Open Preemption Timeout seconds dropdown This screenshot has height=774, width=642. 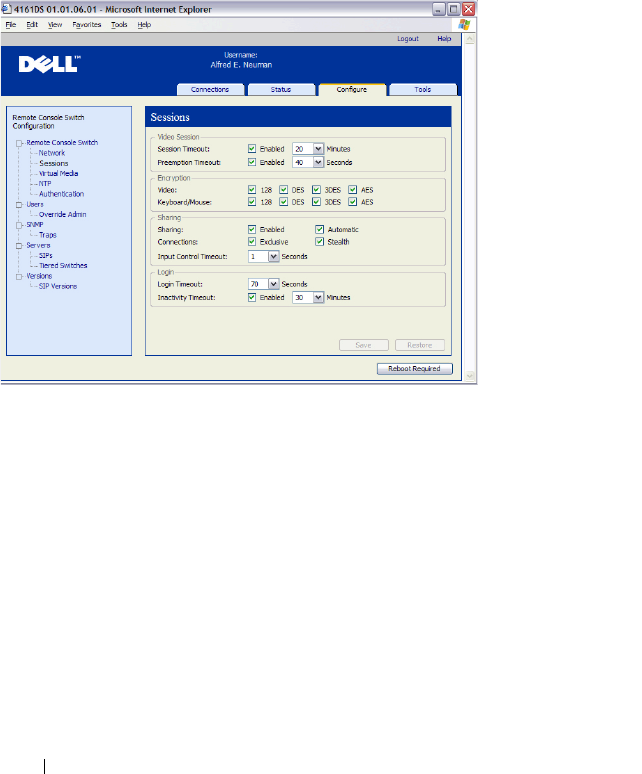click(x=318, y=162)
